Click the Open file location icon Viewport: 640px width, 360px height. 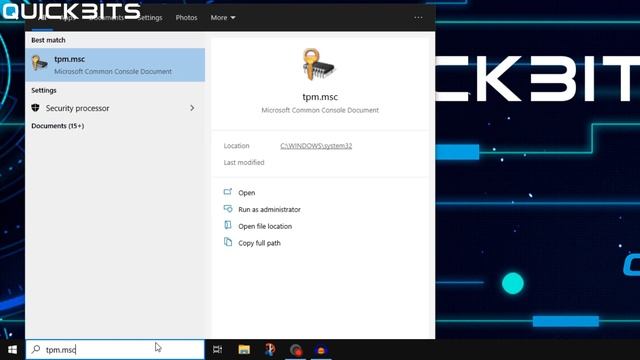[228, 225]
